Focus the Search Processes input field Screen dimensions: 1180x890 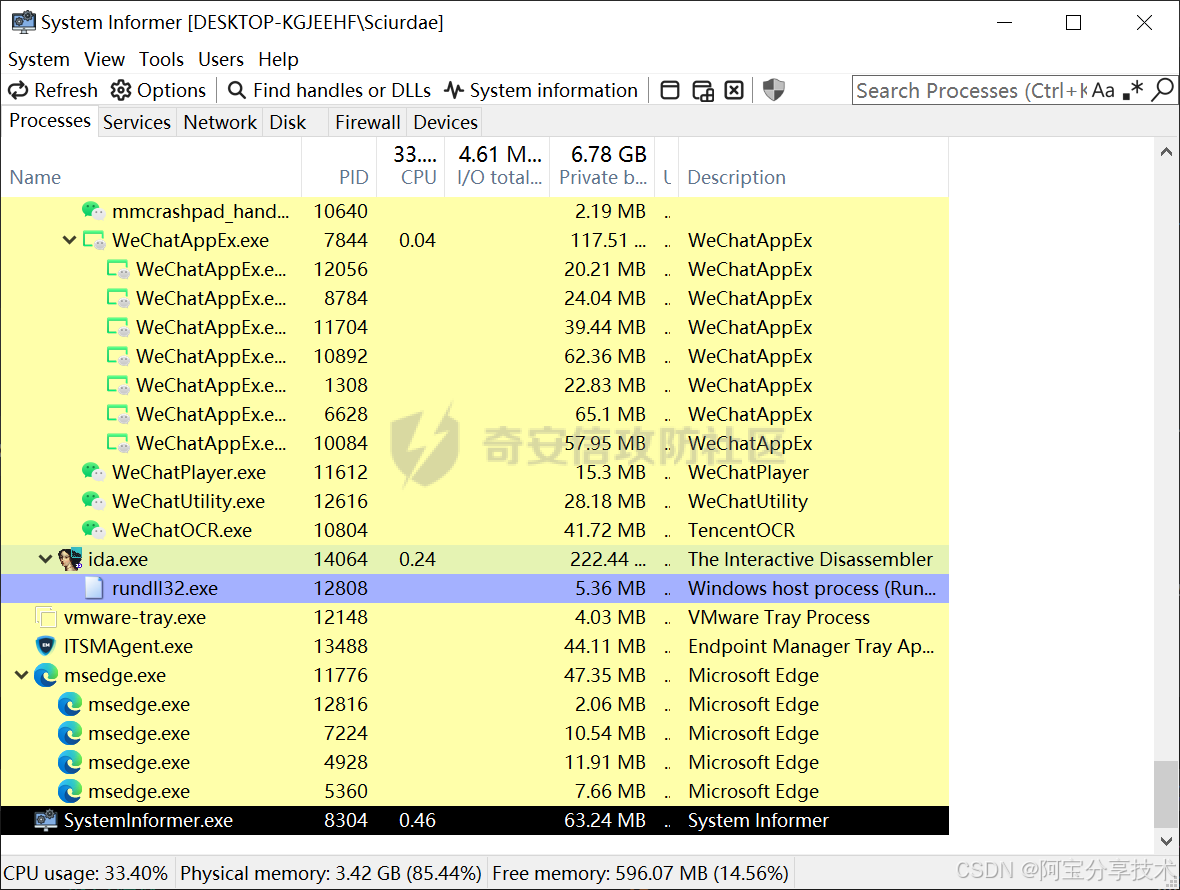(x=971, y=90)
